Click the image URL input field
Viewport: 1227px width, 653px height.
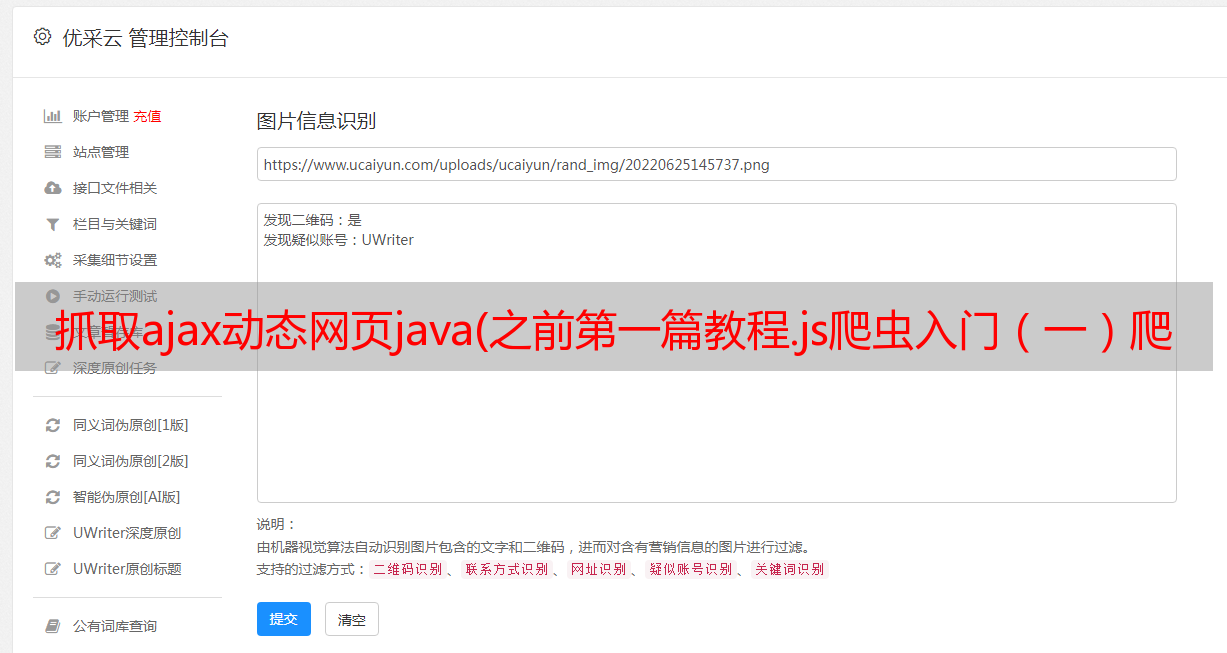(716, 164)
